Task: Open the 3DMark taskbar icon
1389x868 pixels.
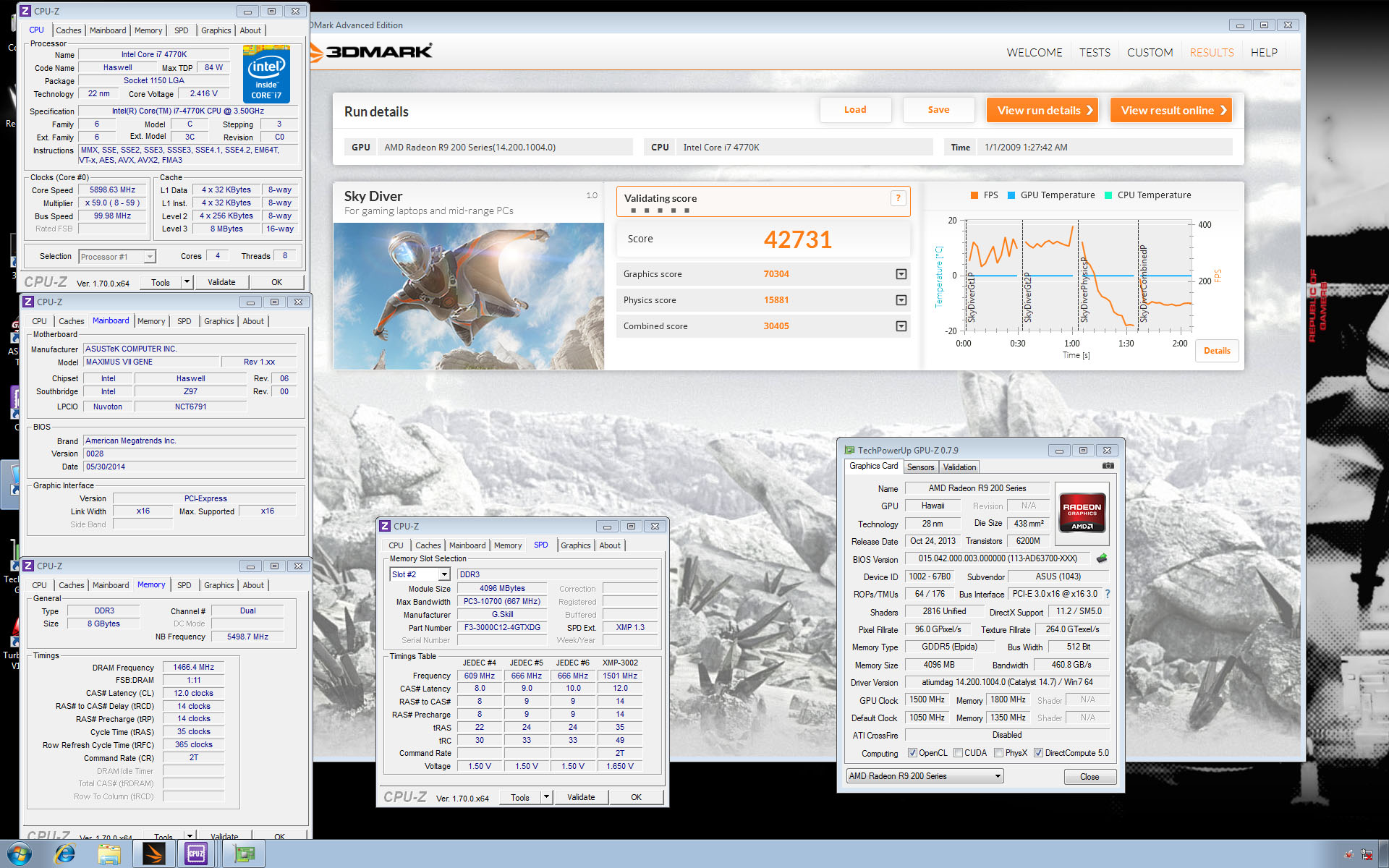Action: tap(154, 854)
